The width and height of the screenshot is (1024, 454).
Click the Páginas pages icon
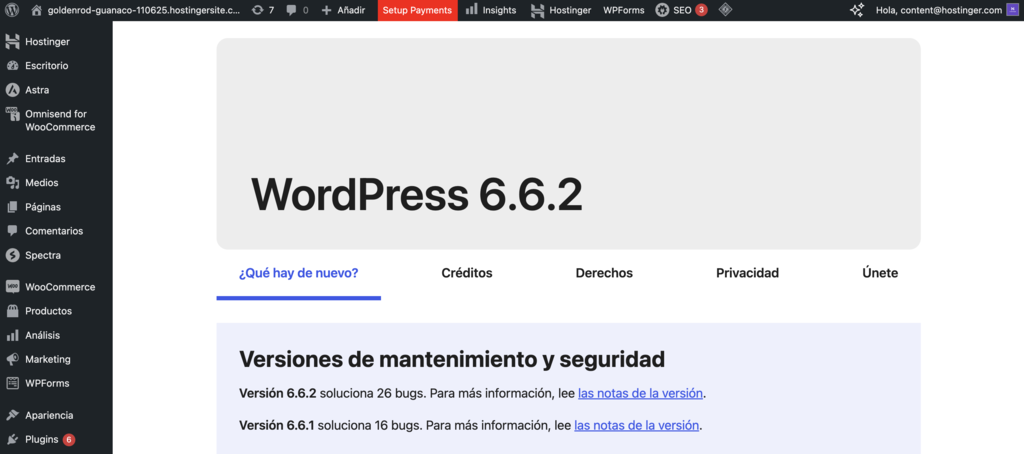click(12, 207)
